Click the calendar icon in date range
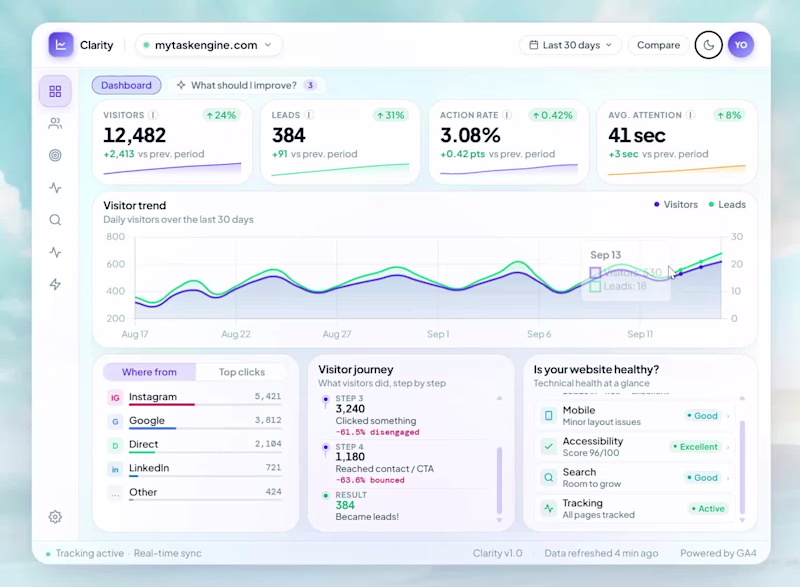 (534, 45)
